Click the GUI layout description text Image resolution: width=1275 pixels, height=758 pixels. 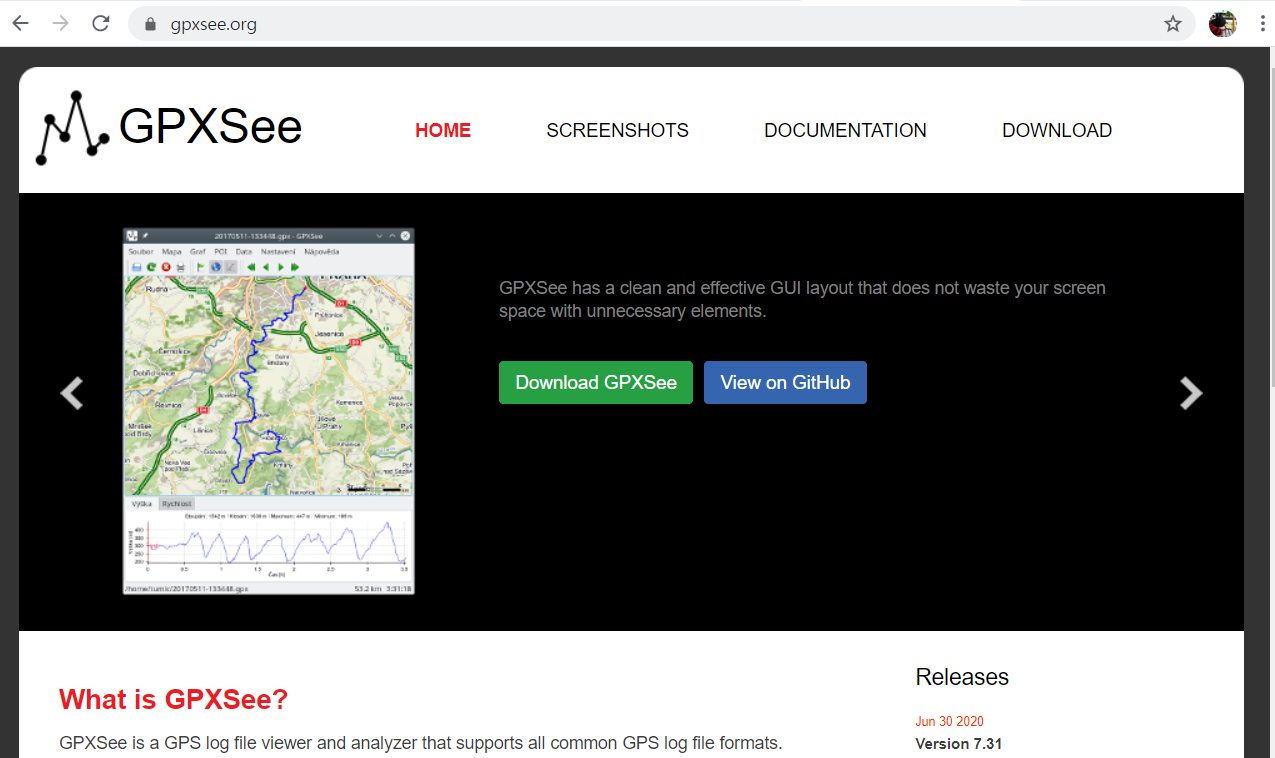pos(802,299)
